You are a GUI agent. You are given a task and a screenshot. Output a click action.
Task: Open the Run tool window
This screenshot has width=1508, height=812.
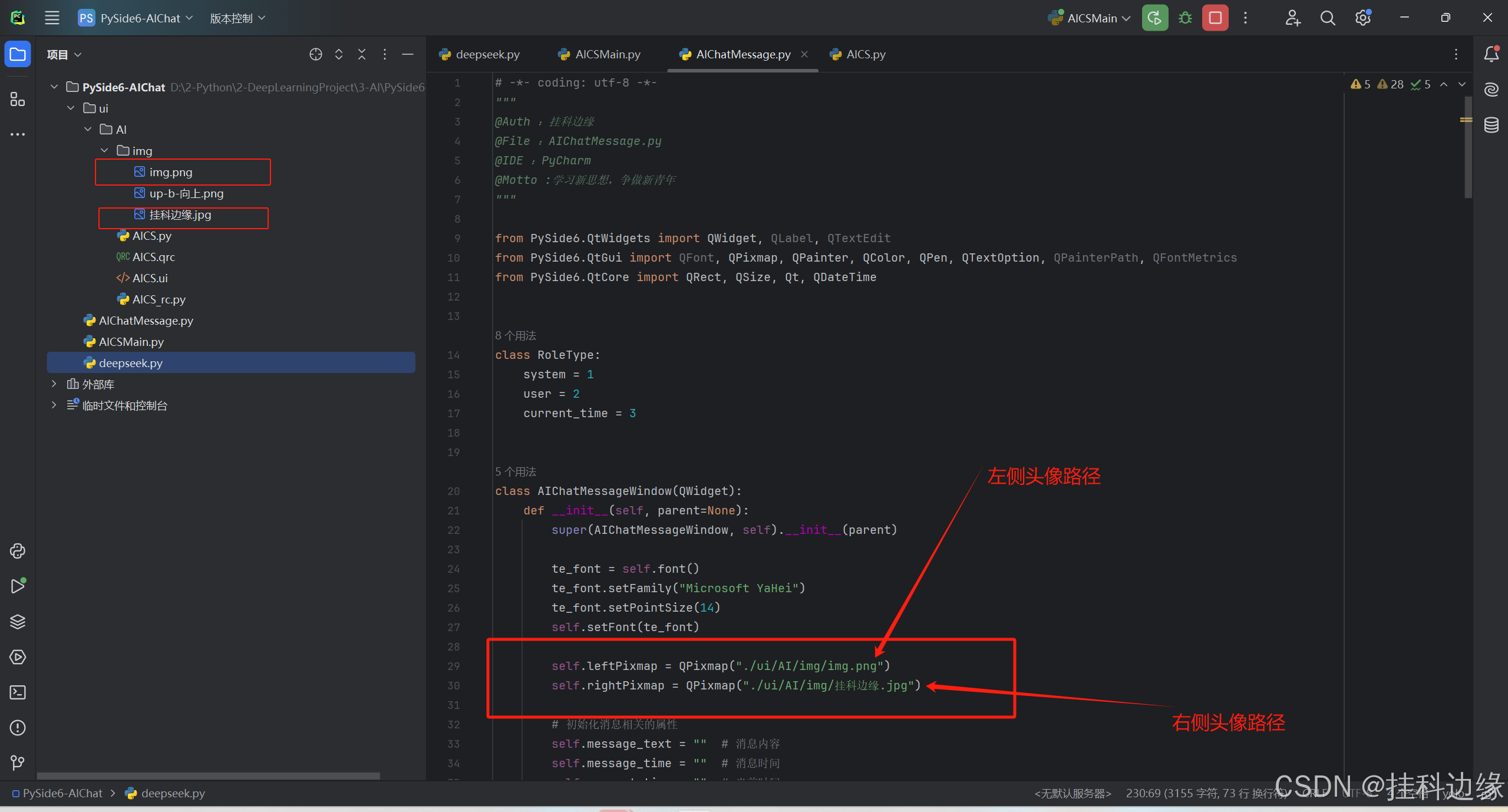tap(18, 586)
